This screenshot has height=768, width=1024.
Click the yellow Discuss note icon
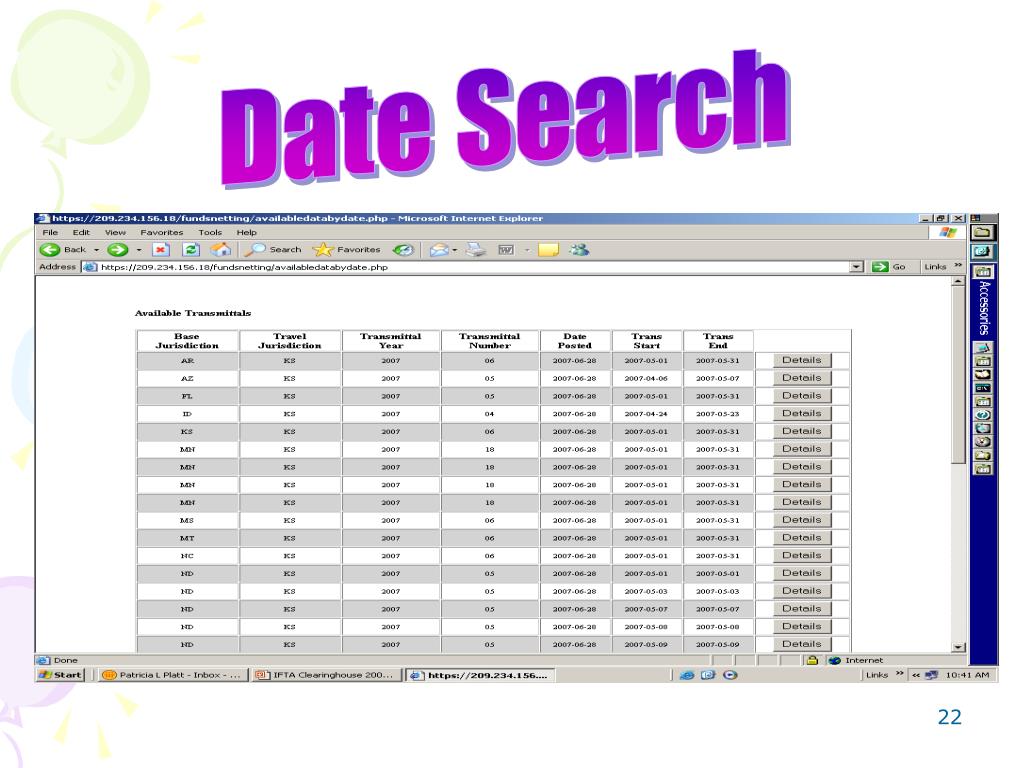coord(548,249)
